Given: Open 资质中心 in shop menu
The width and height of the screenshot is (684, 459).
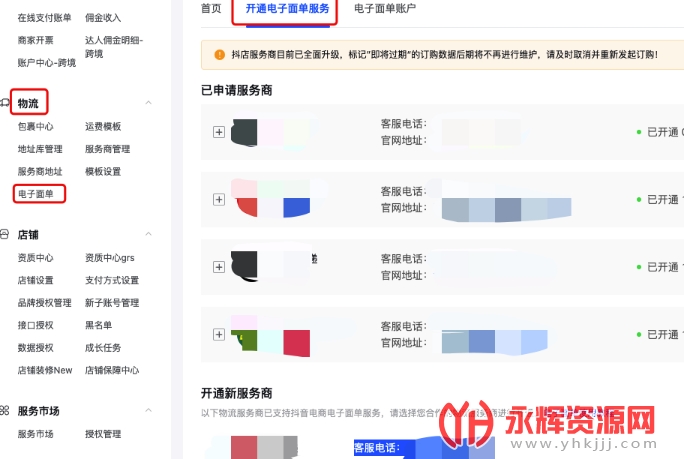Looking at the screenshot, I should (35, 258).
